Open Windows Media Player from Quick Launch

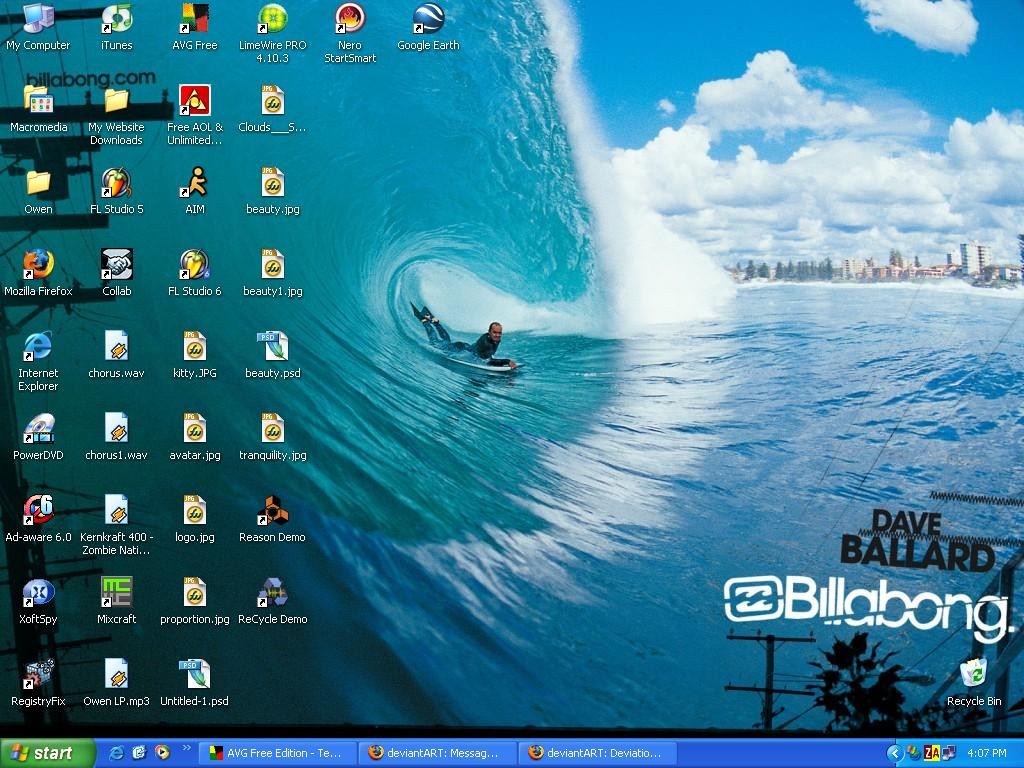click(x=162, y=753)
